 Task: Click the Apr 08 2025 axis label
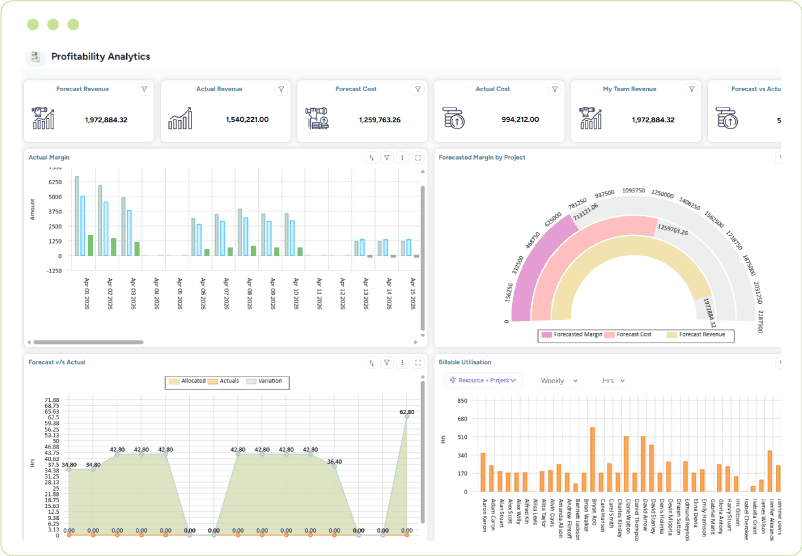[250, 294]
